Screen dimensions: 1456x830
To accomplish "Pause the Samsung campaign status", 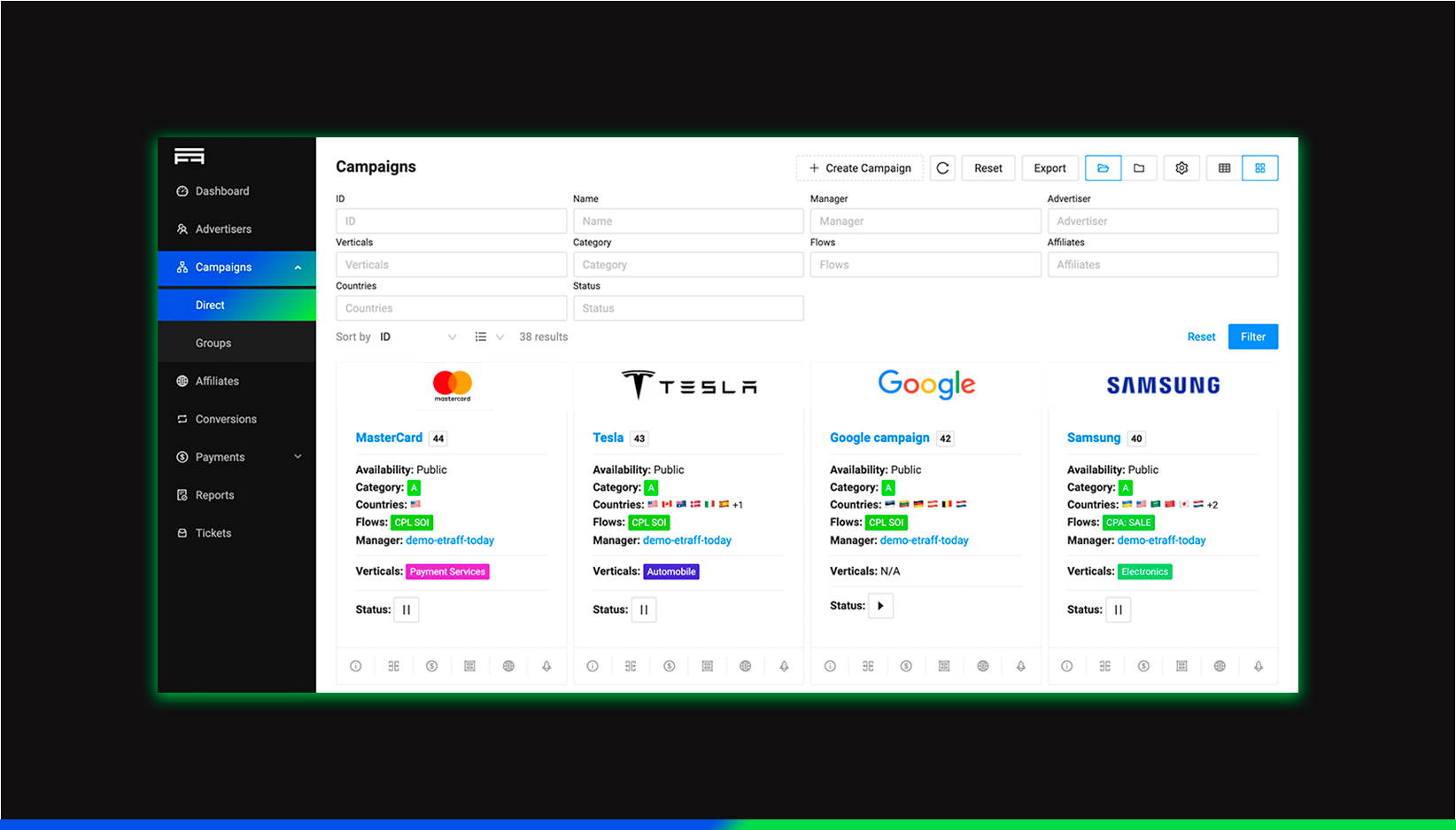I will point(1118,609).
